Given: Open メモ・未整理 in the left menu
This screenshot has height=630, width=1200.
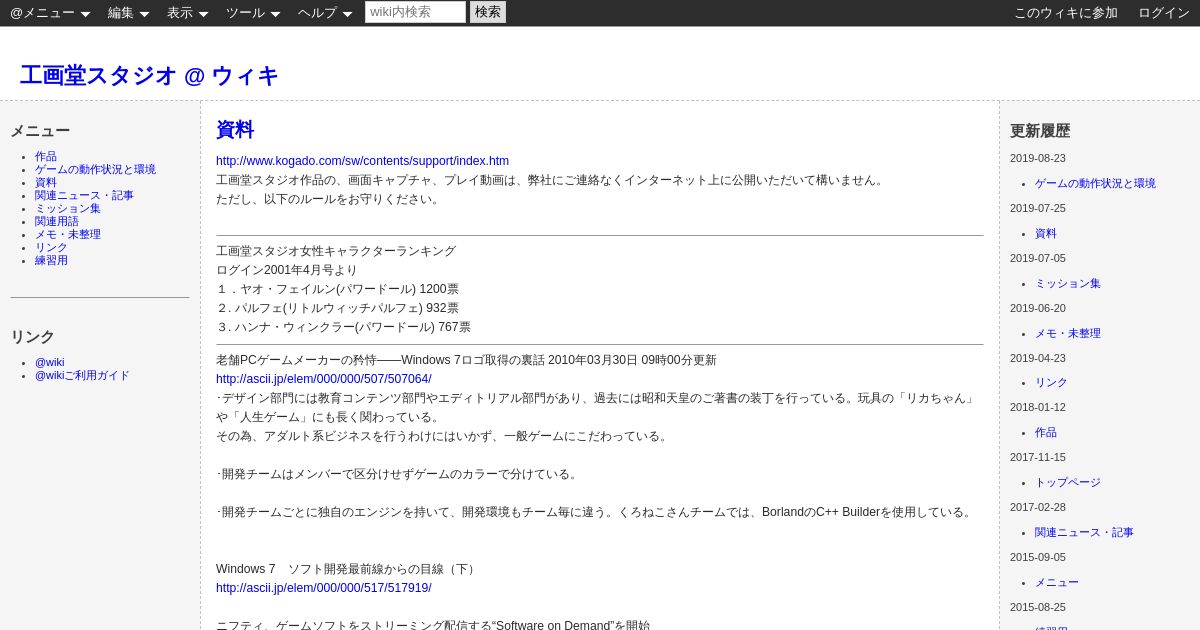Looking at the screenshot, I should tap(68, 235).
